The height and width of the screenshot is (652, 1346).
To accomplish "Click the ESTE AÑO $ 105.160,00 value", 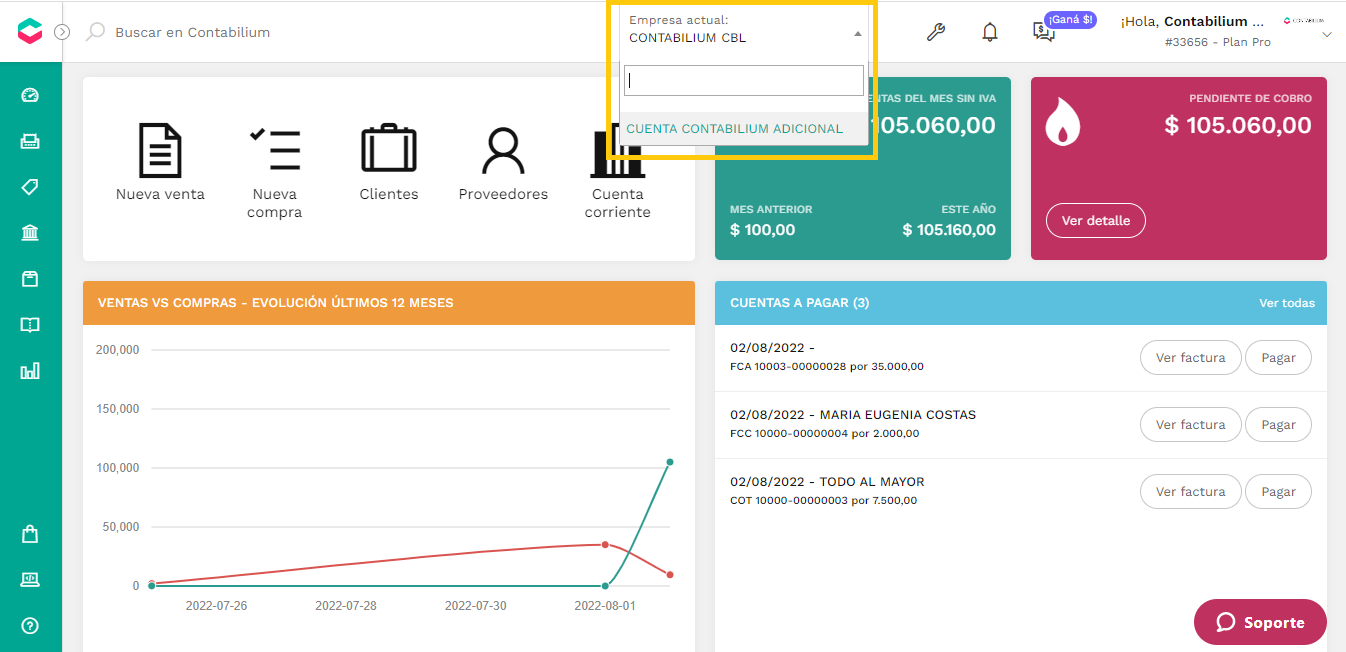I will (949, 230).
